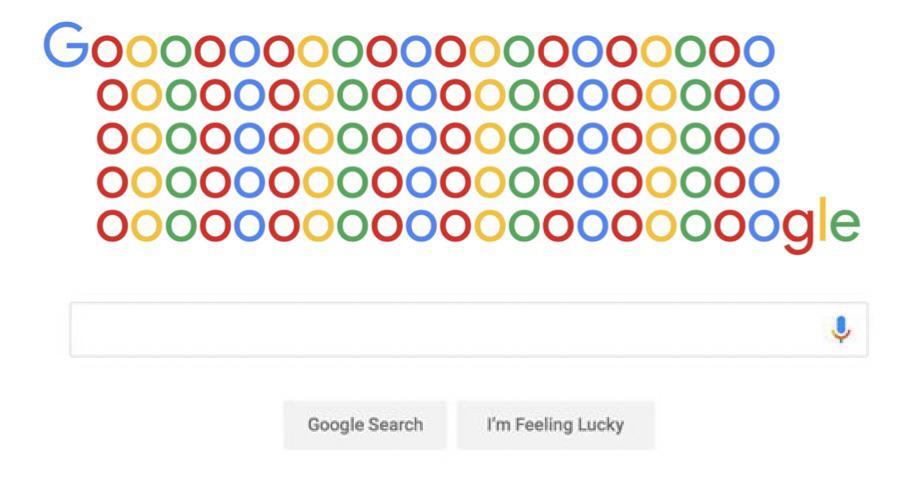The image size is (915, 477).
Task: Click the first red o in the bottom row
Action: [113, 226]
